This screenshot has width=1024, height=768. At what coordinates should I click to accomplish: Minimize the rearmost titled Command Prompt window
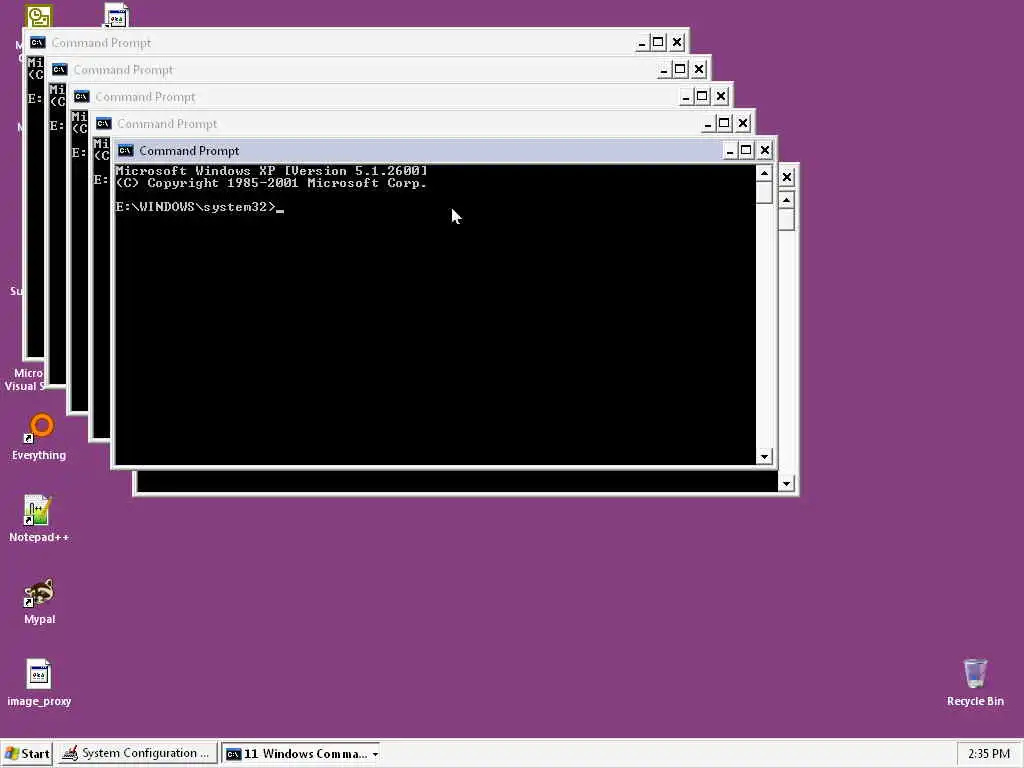pyautogui.click(x=642, y=43)
